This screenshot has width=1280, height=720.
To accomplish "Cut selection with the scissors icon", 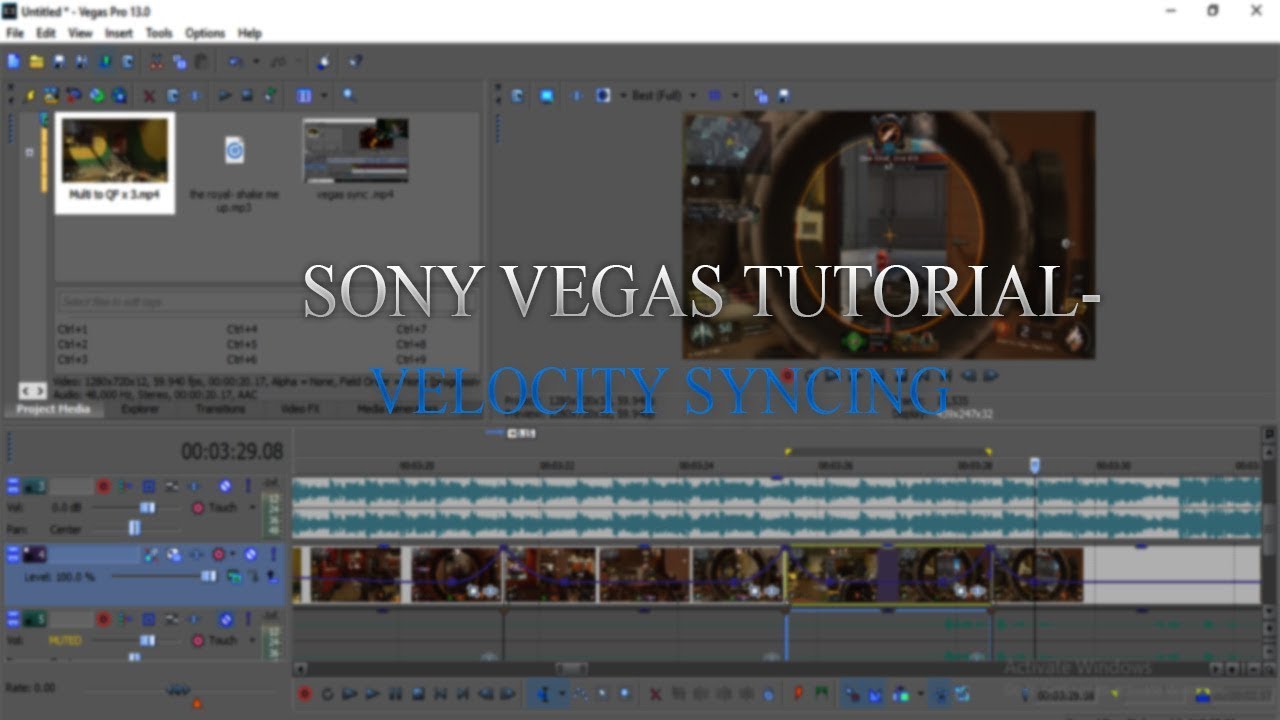I will click(x=156, y=61).
